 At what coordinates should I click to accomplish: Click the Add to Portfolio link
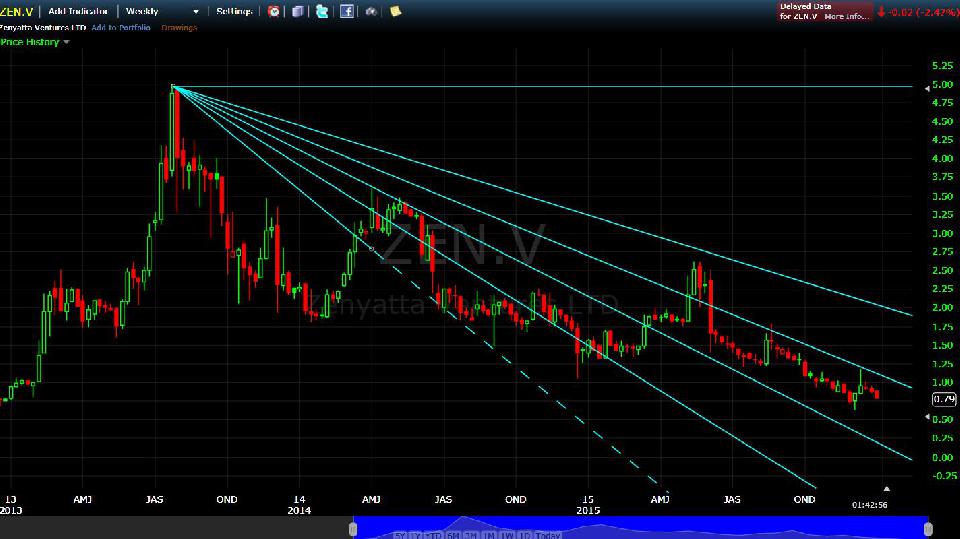tap(120, 28)
